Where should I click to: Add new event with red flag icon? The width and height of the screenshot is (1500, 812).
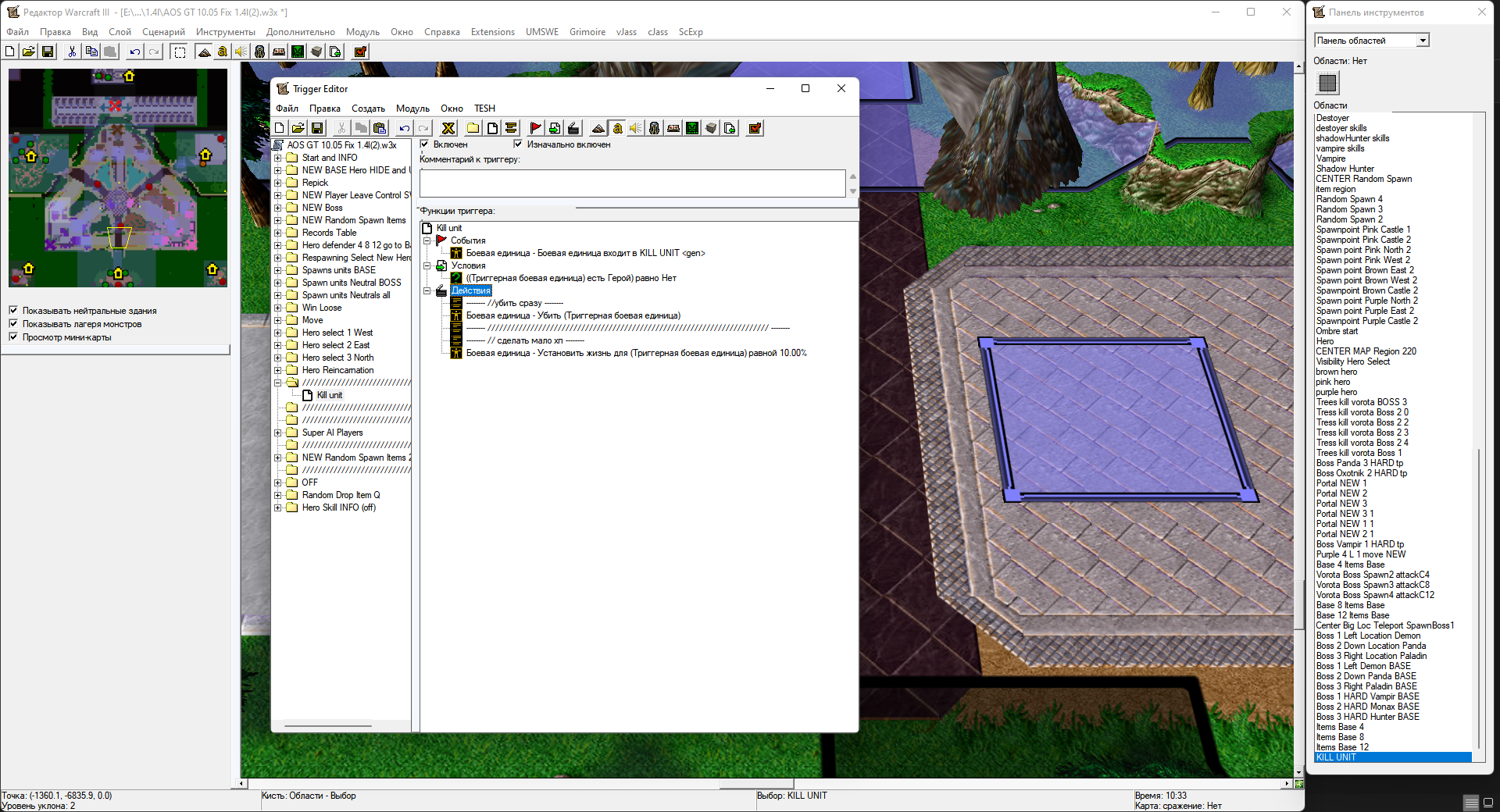pos(536,128)
